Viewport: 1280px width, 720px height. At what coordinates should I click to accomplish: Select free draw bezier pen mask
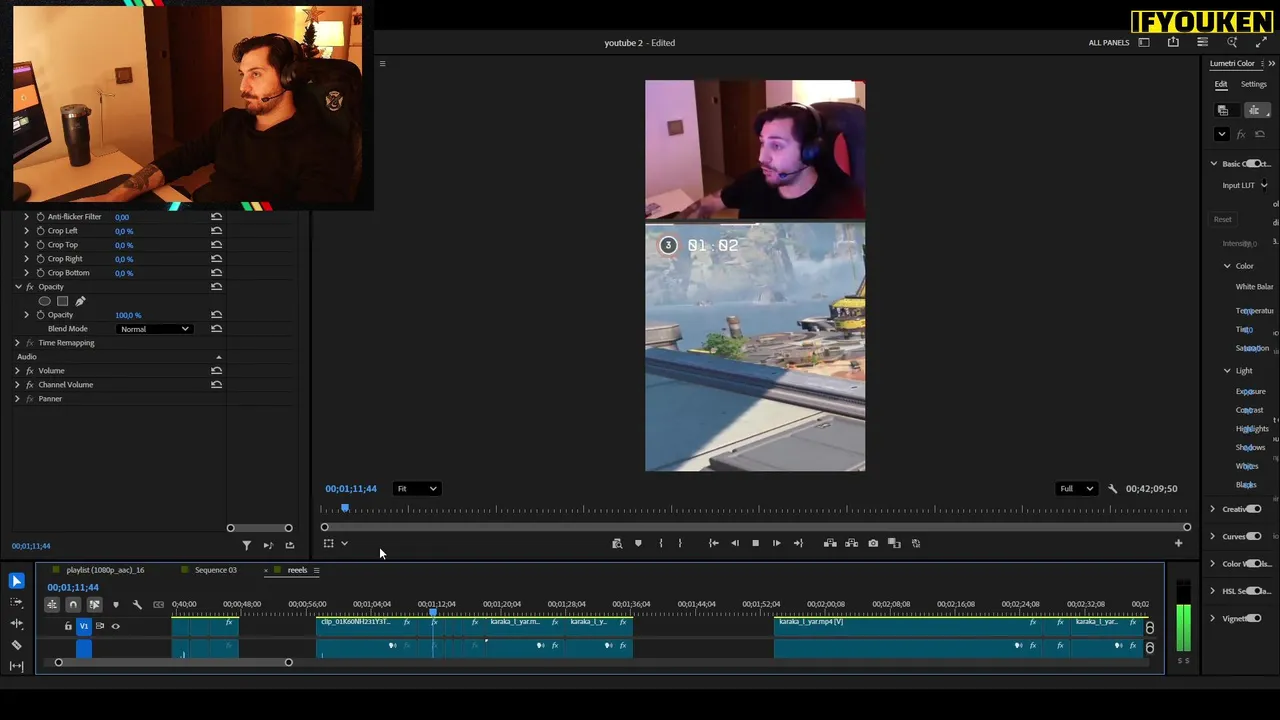(80, 301)
